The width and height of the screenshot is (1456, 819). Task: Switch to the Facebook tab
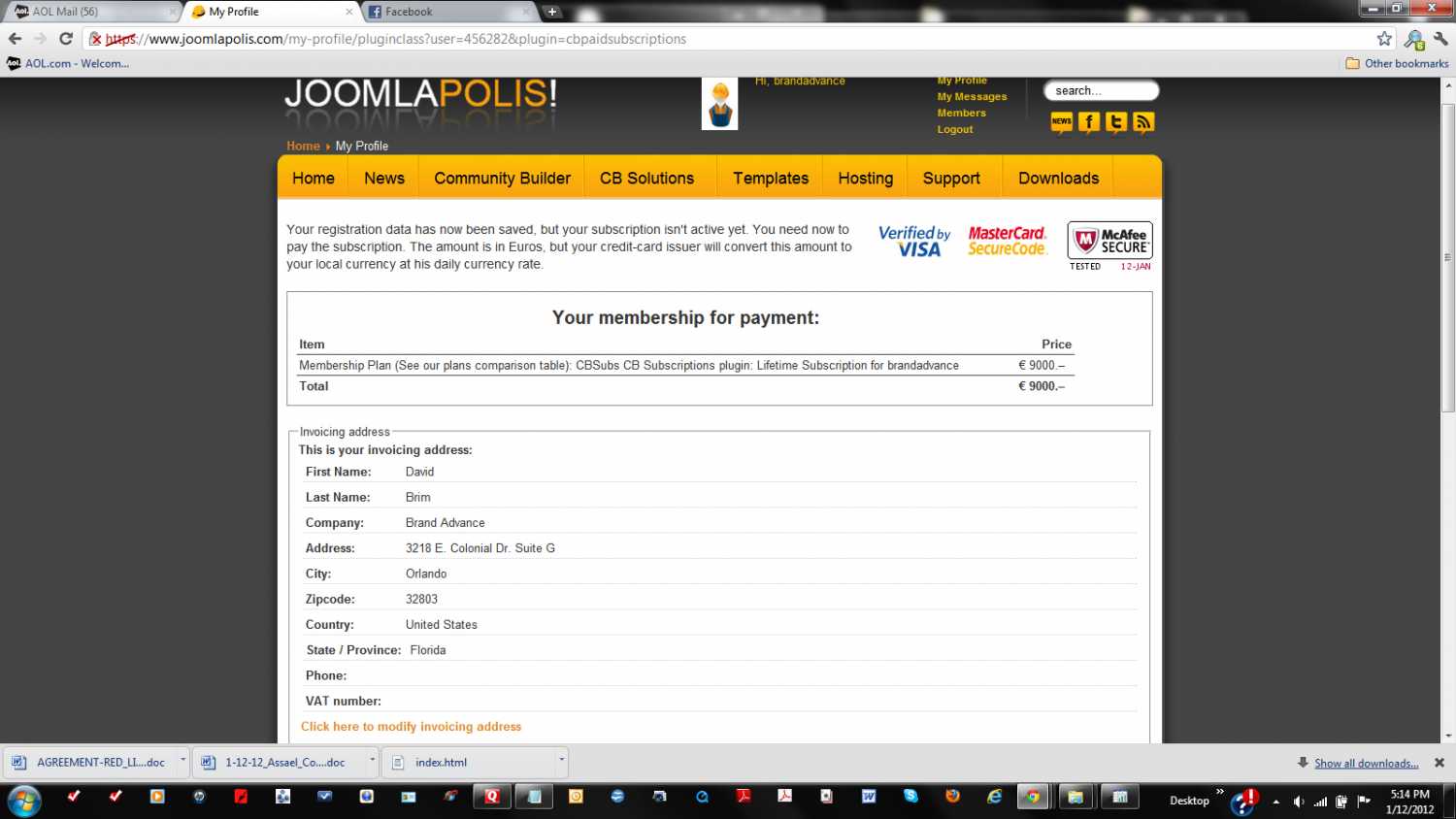click(x=447, y=12)
